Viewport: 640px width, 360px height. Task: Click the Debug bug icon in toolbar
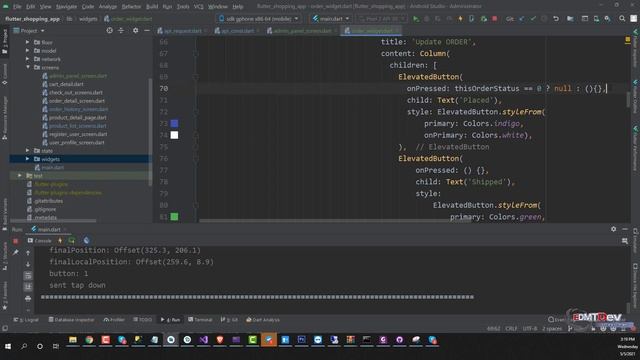click(x=427, y=19)
